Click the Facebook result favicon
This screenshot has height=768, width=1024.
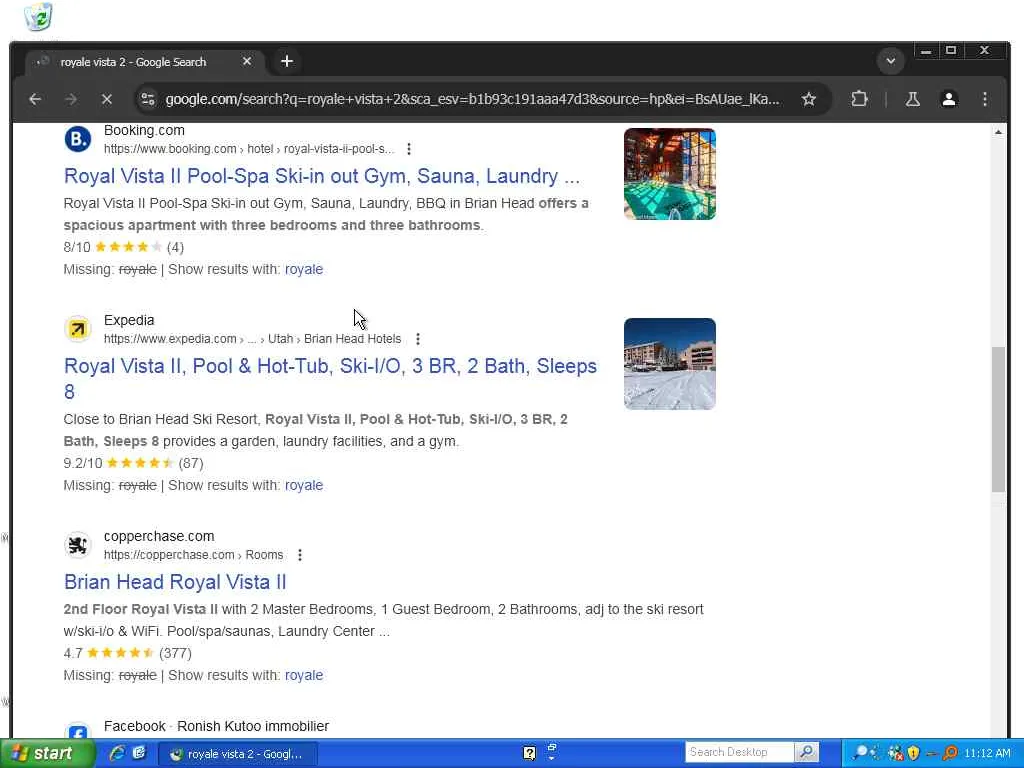(78, 731)
